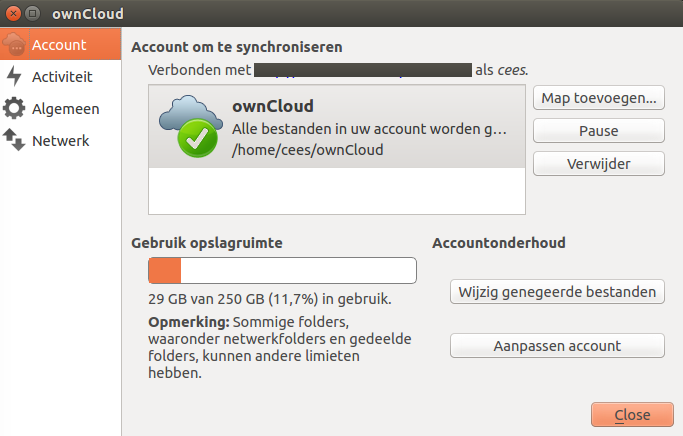This screenshot has height=436, width=683.
Task: Close the window via title bar button
Action: click(x=12, y=13)
